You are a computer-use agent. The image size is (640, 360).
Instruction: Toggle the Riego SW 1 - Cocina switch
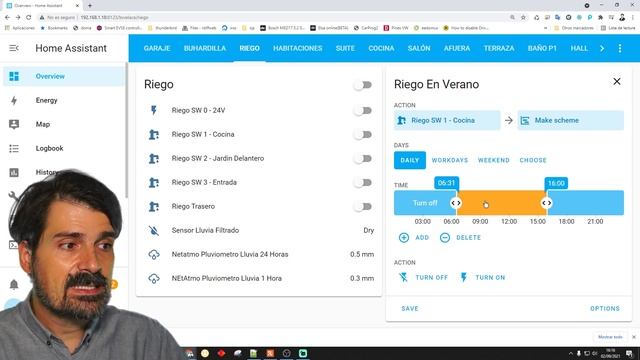363,135
